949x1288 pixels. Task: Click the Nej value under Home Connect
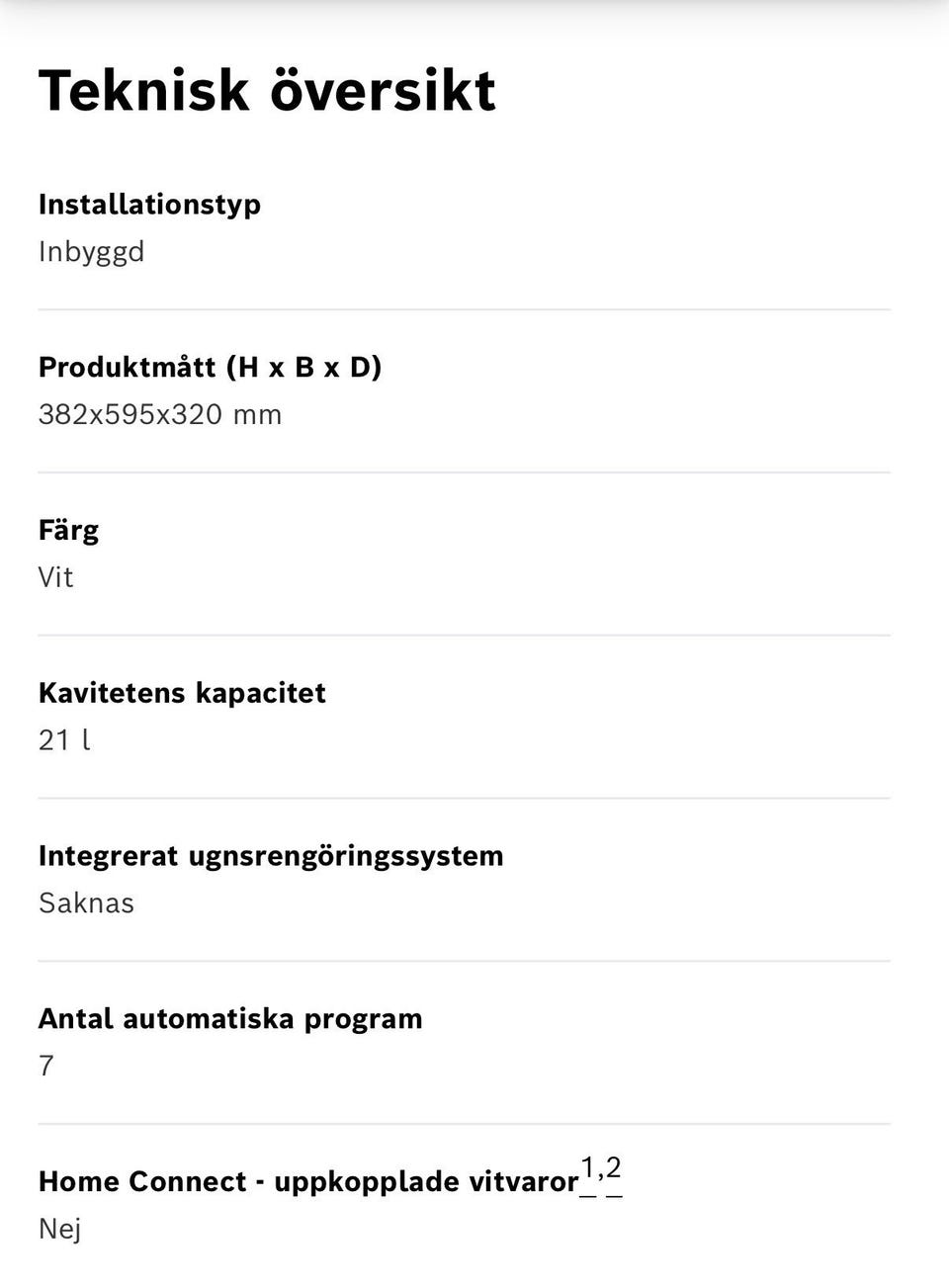[59, 1229]
